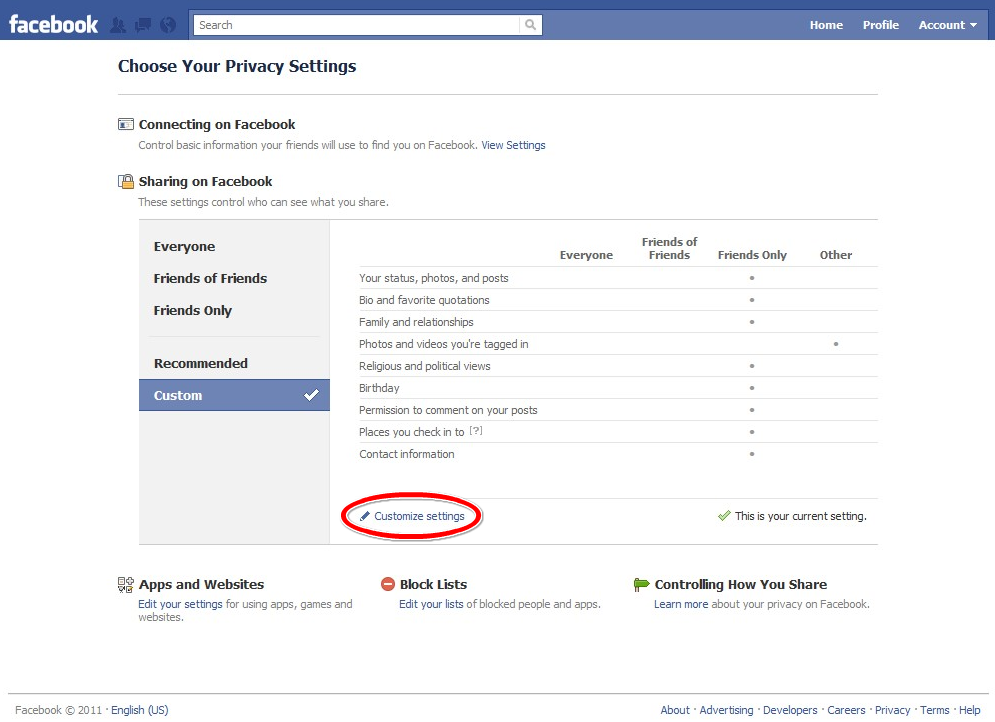Open the Help footer link
This screenshot has height=722, width=995.
tap(969, 710)
